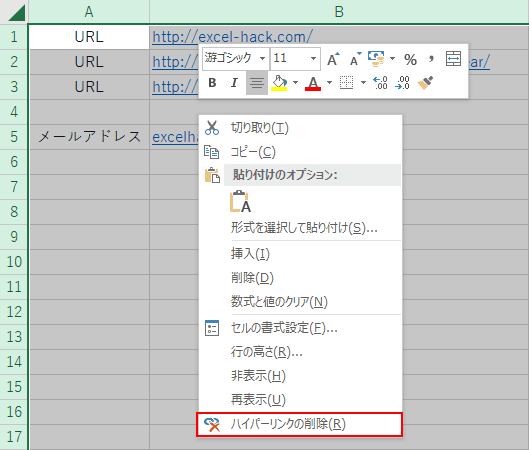Apply the red font color A
The width and height of the screenshot is (529, 450).
click(x=313, y=83)
